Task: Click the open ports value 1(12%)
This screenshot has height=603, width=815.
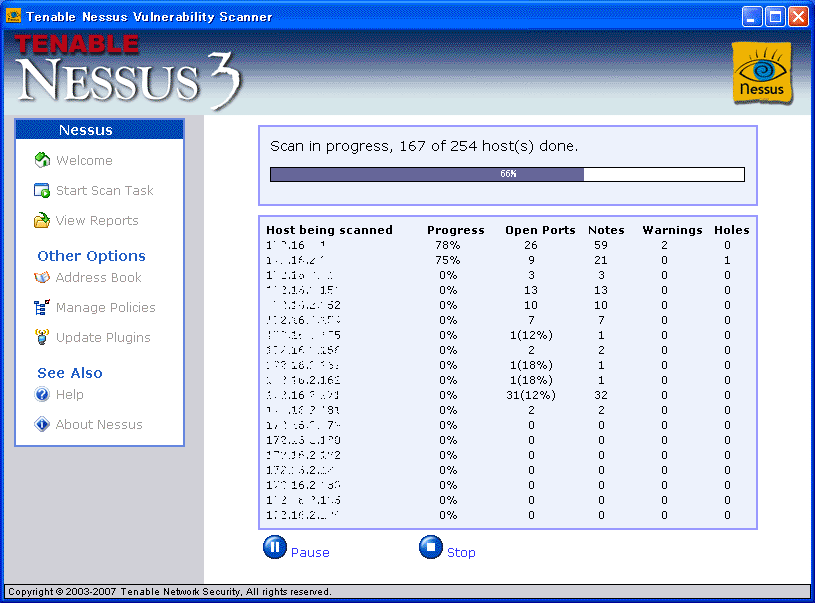Action: point(531,335)
